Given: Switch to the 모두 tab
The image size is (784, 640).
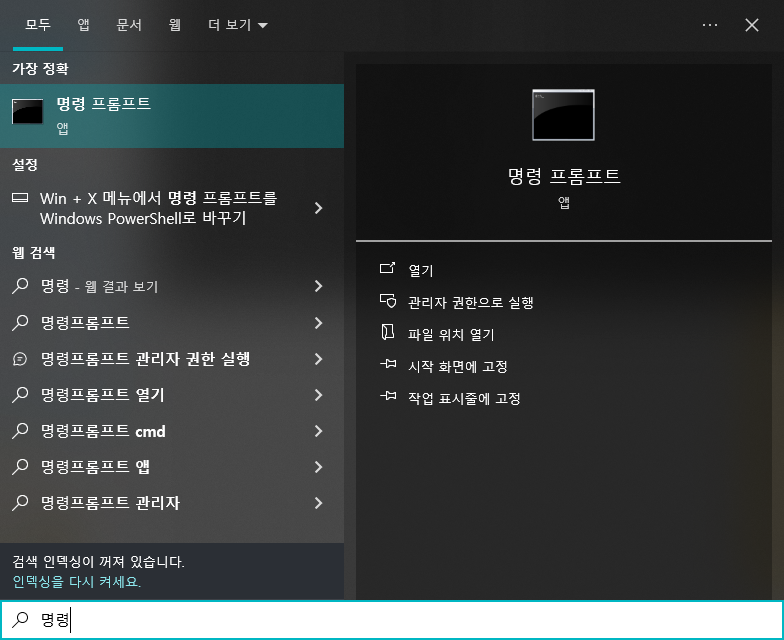Looking at the screenshot, I should coord(38,24).
